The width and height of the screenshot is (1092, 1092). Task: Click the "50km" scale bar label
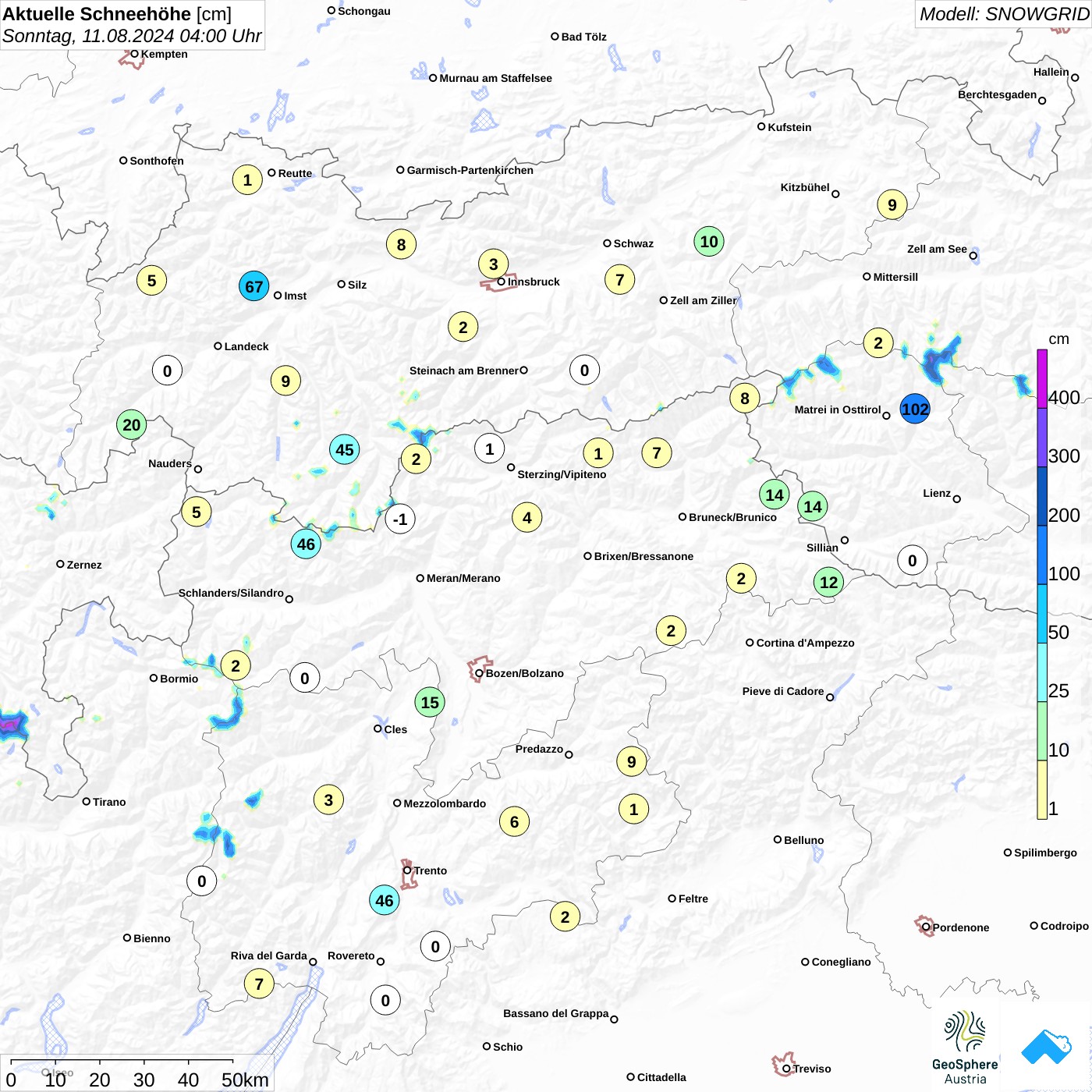[245, 1080]
